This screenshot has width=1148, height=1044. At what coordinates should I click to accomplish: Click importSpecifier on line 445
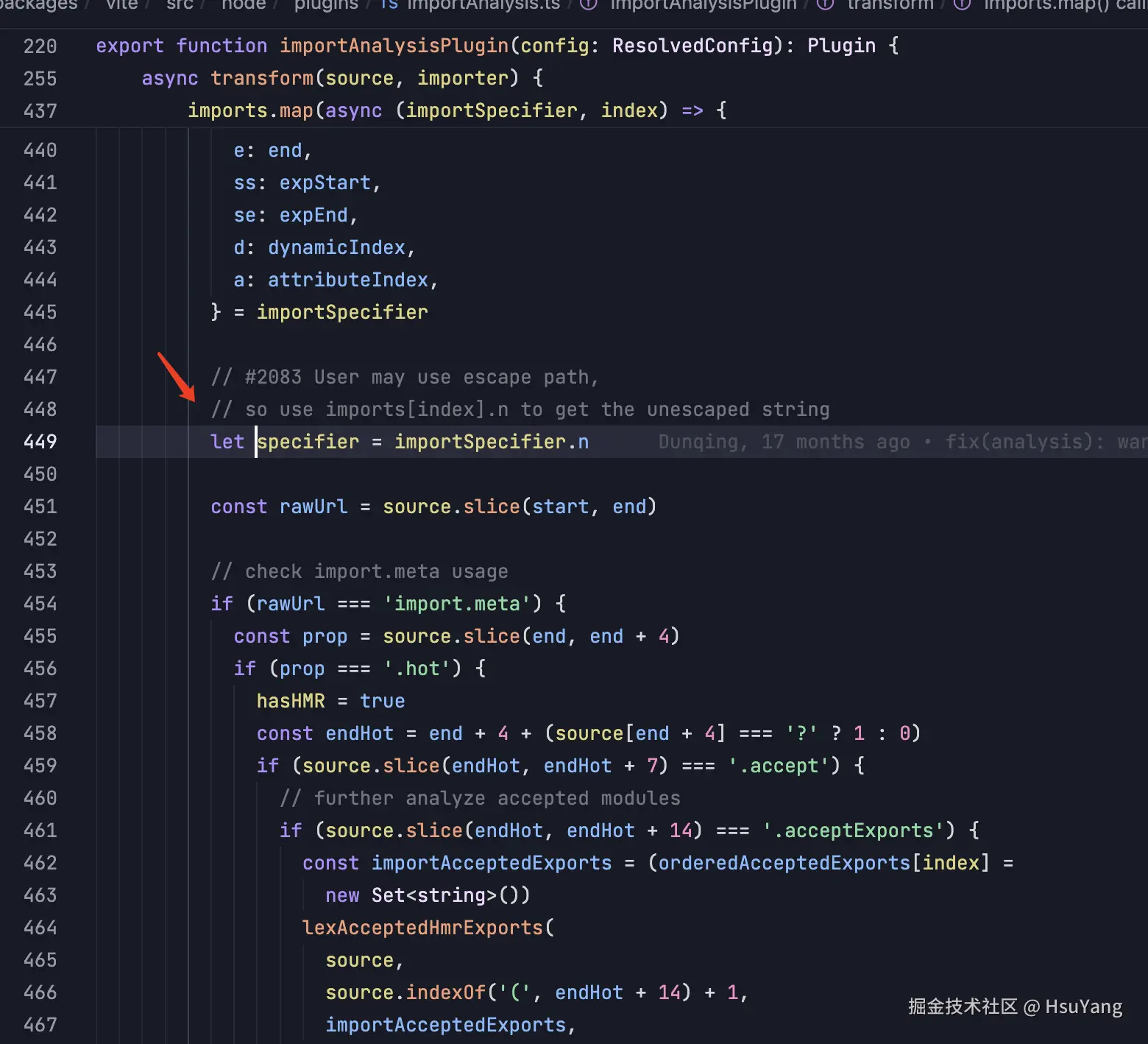342,312
